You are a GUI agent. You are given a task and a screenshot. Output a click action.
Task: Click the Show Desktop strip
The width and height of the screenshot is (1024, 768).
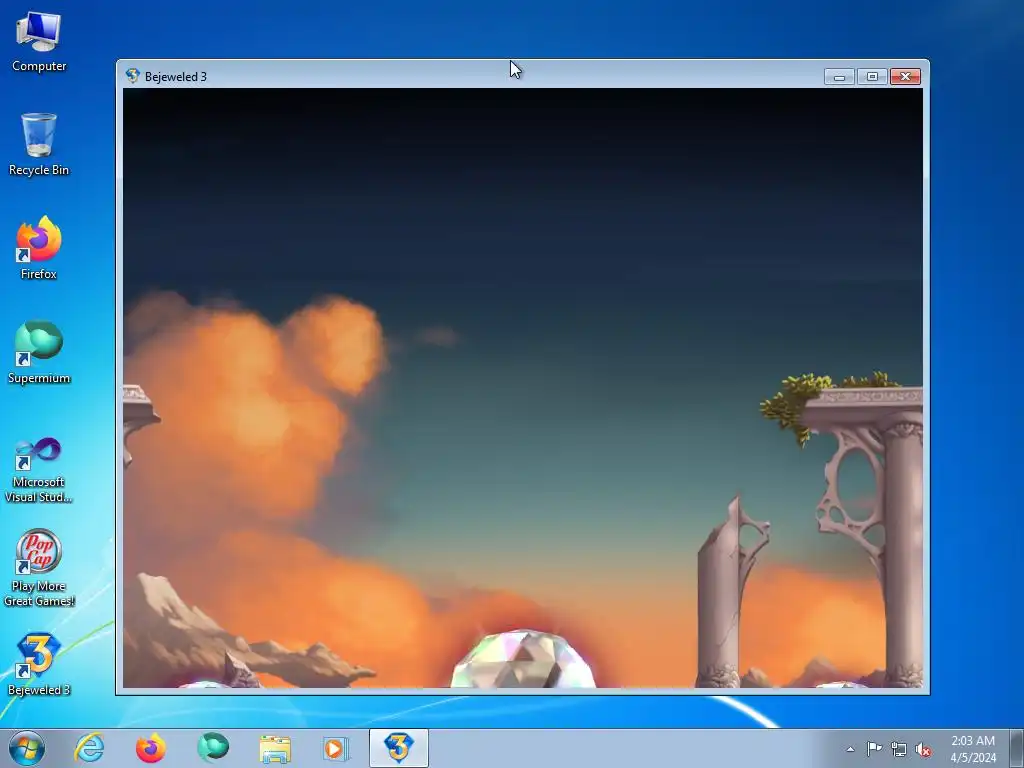tap(1017, 748)
